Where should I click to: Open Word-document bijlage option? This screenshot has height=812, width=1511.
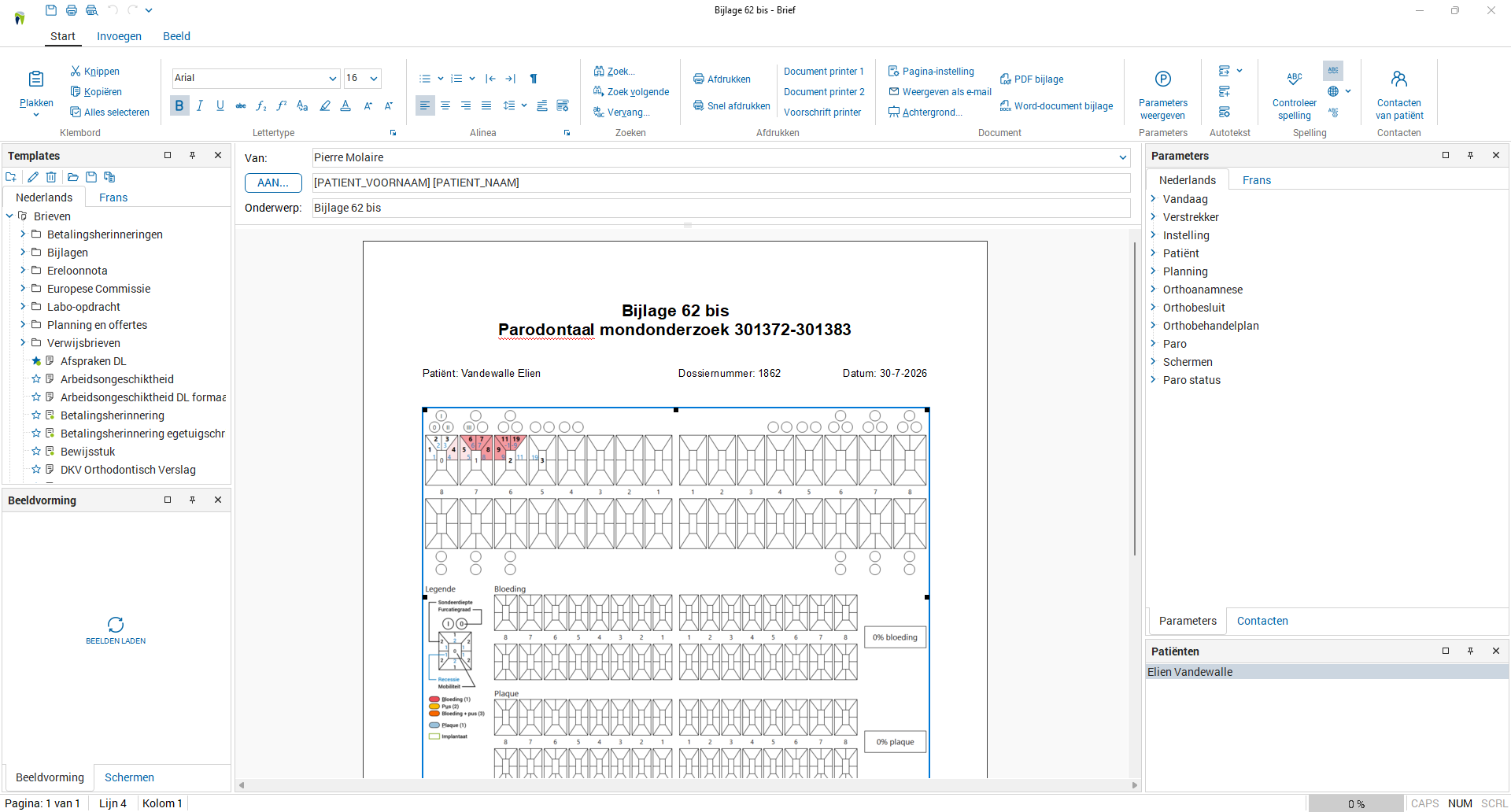click(x=1056, y=106)
